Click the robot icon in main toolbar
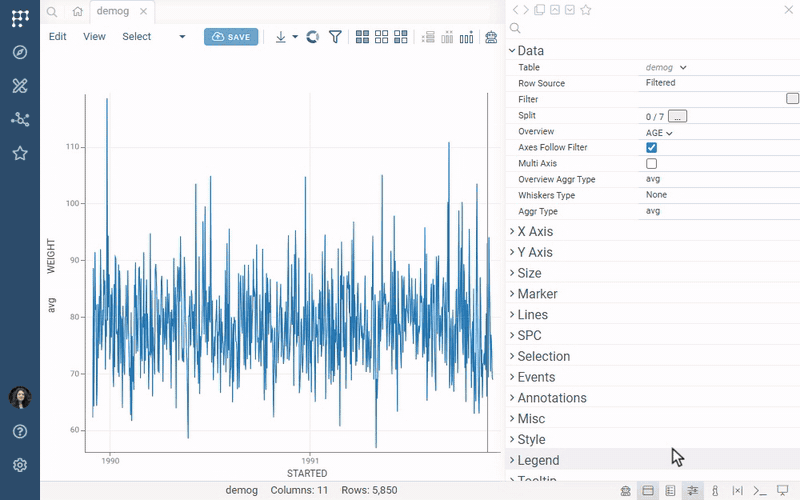Image resolution: width=800 pixels, height=500 pixels. (x=491, y=37)
